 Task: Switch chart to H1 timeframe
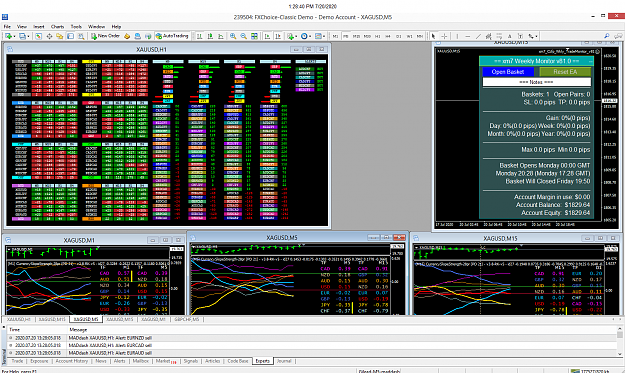coord(377,36)
